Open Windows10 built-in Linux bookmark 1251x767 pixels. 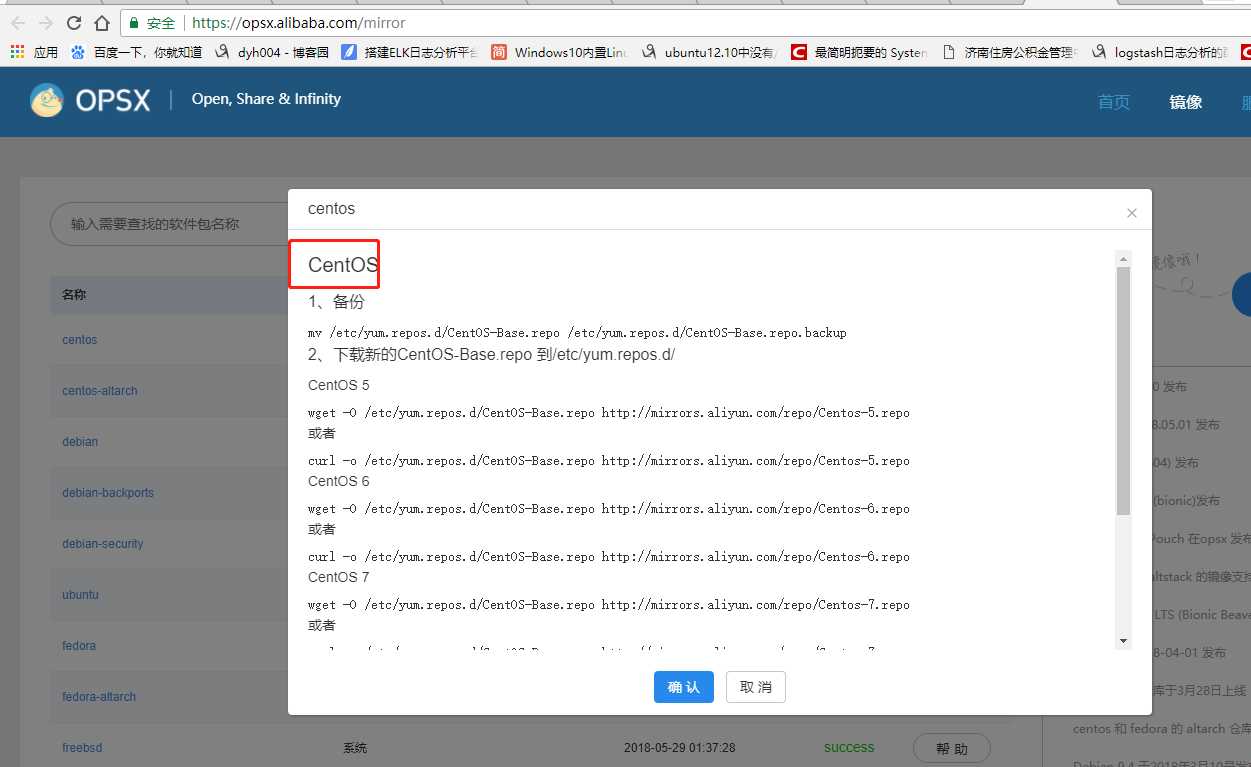(560, 52)
